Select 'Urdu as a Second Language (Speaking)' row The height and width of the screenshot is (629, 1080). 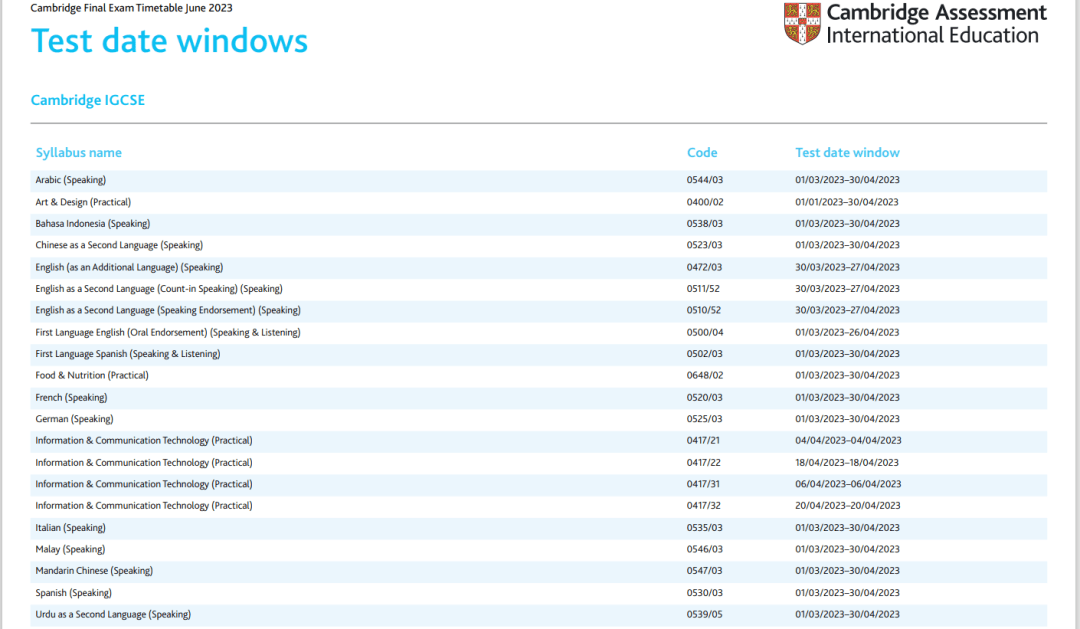113,614
